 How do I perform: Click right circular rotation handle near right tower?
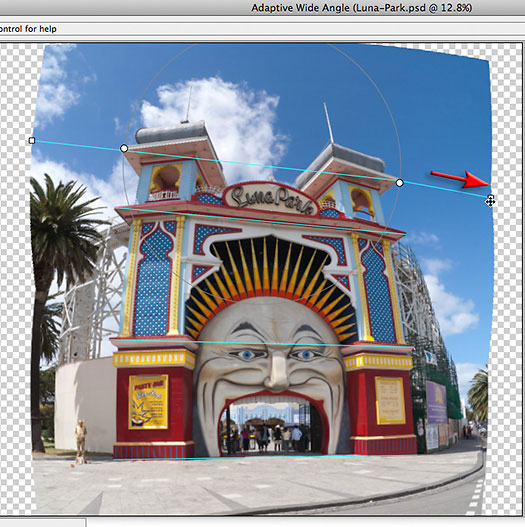click(399, 183)
